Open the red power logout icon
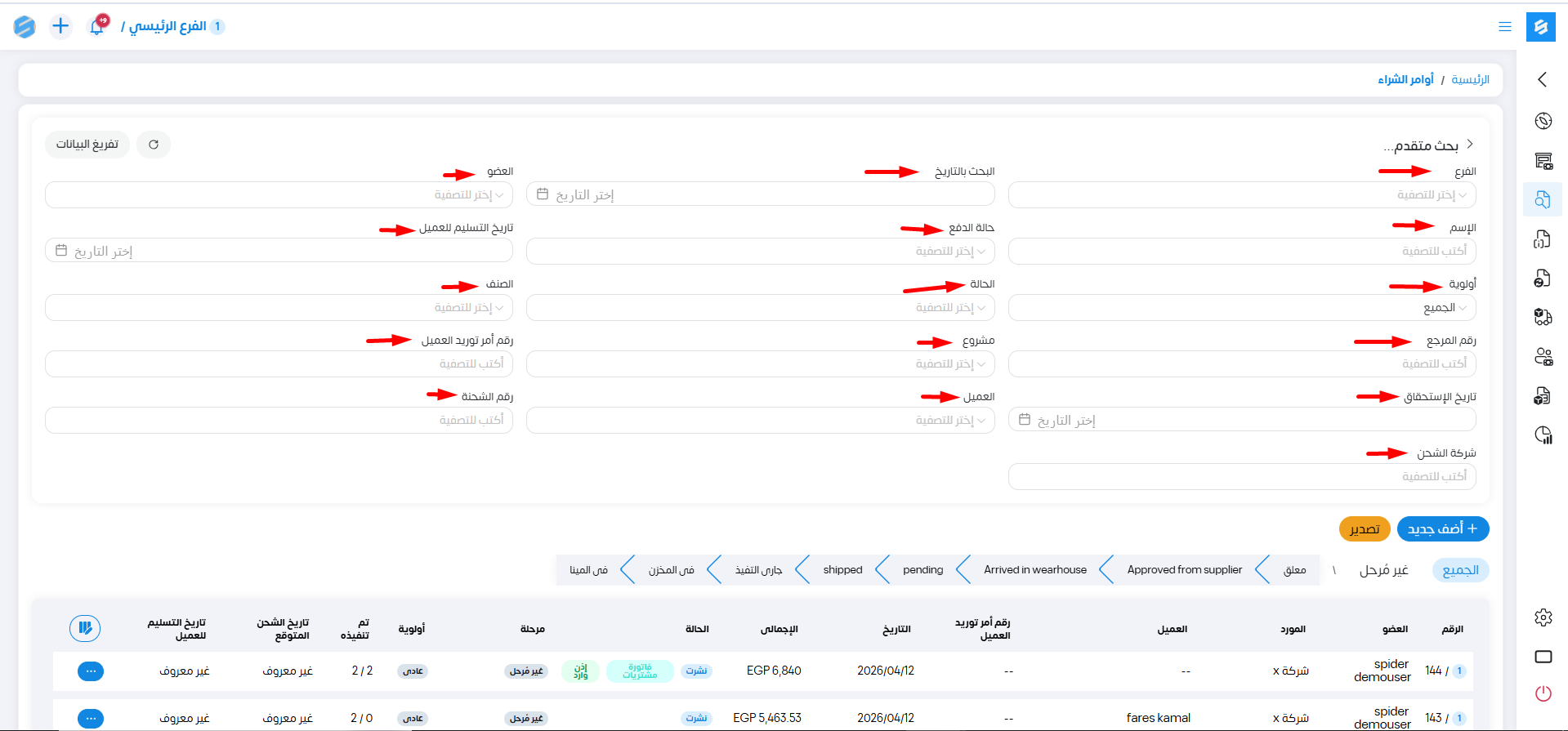The width and height of the screenshot is (1568, 731). click(1543, 693)
